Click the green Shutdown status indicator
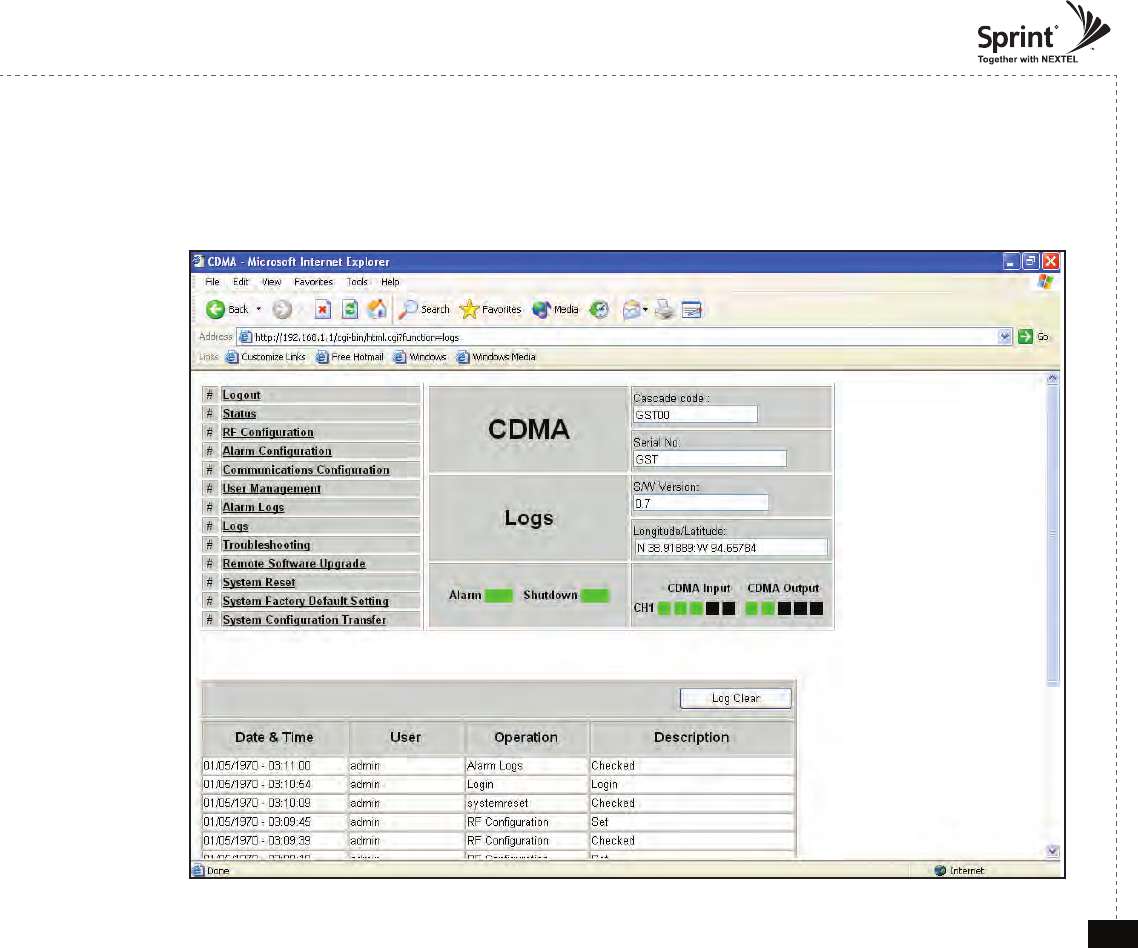Screen dimensions: 1138x948 point(595,596)
